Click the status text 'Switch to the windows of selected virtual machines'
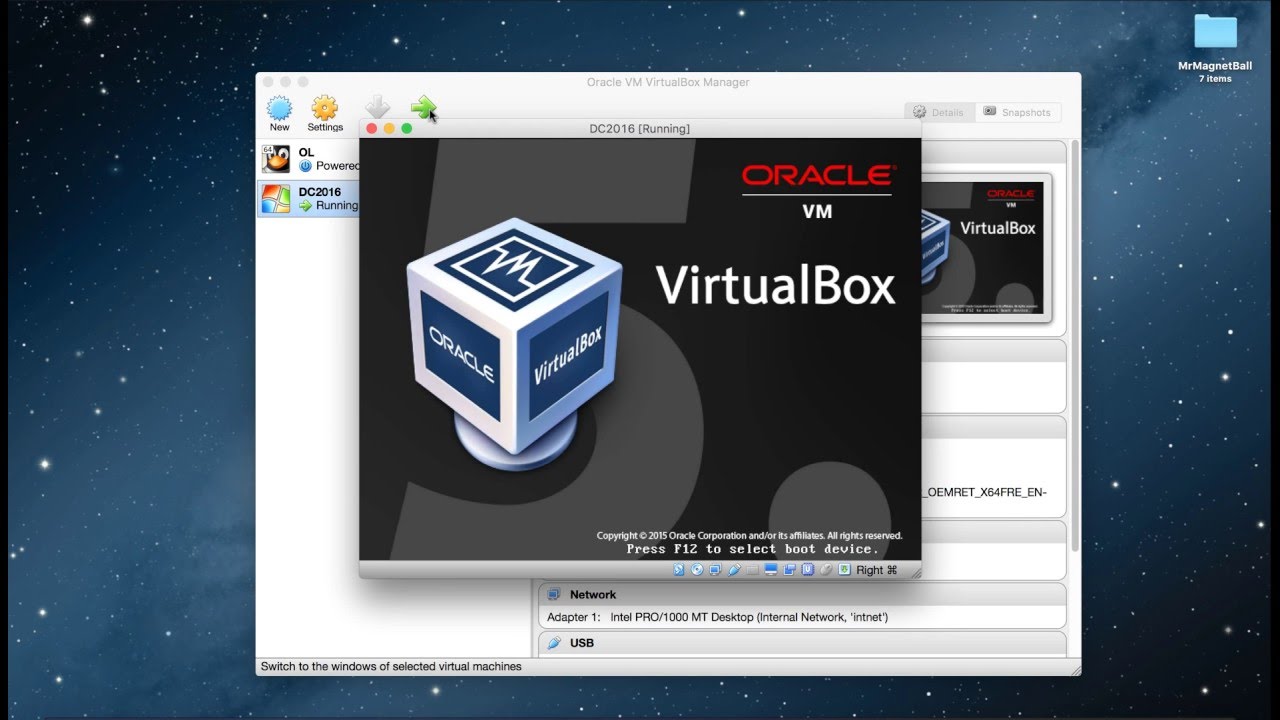1280x720 pixels. [x=391, y=666]
